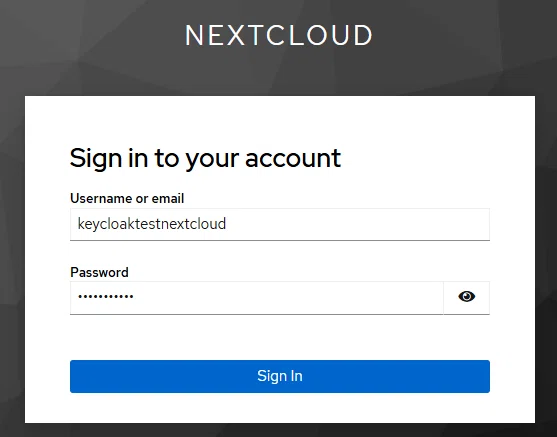
Task: Click the dark background below the login card
Action: pos(278,431)
